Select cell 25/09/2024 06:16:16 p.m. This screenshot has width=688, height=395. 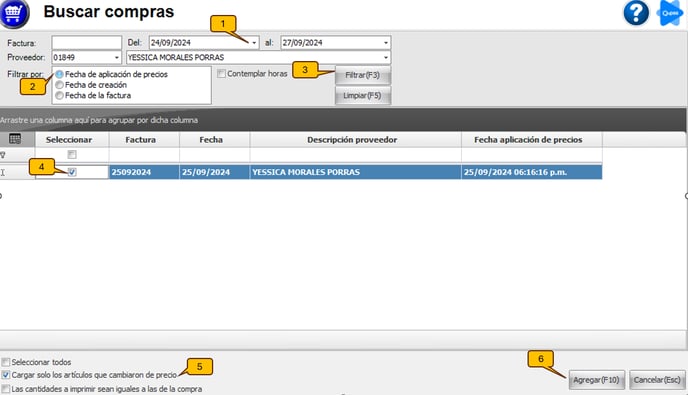(x=532, y=172)
